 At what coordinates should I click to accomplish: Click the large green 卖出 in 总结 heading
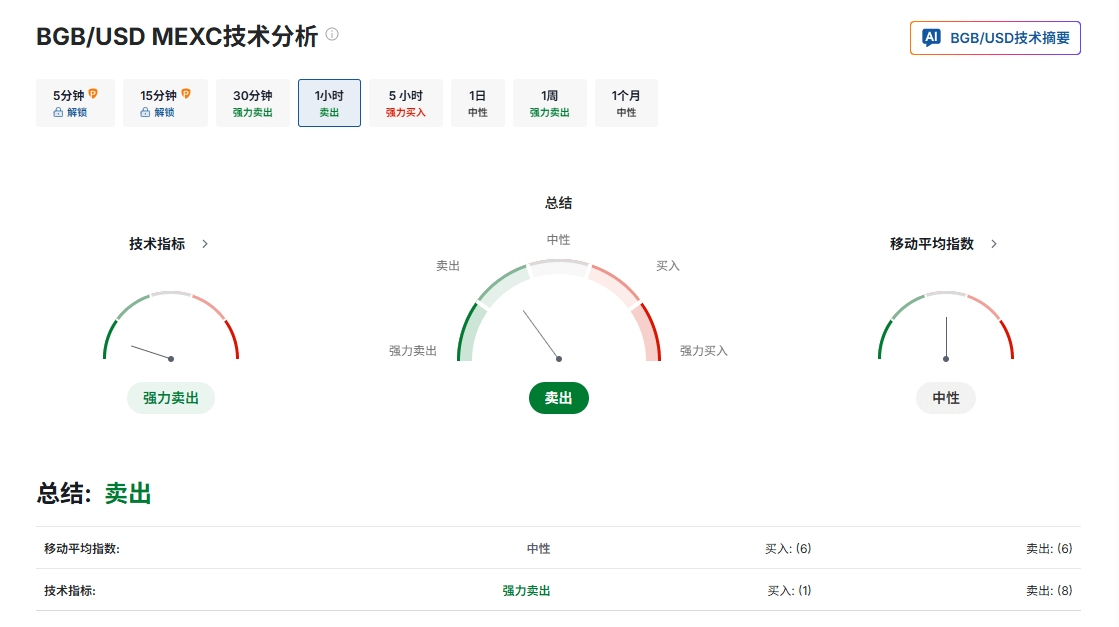pyautogui.click(x=128, y=494)
